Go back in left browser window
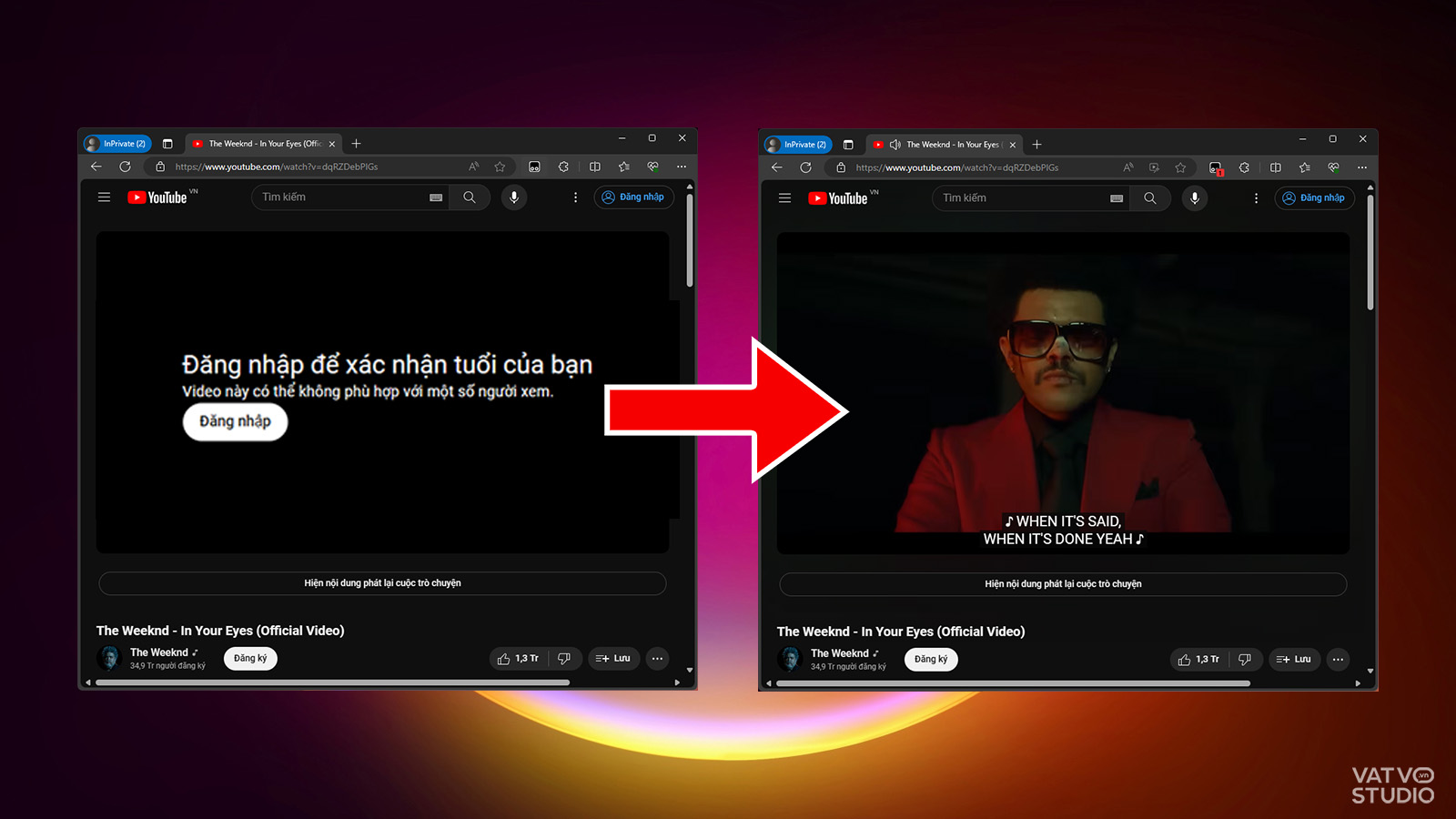The height and width of the screenshot is (819, 1456). click(x=96, y=167)
